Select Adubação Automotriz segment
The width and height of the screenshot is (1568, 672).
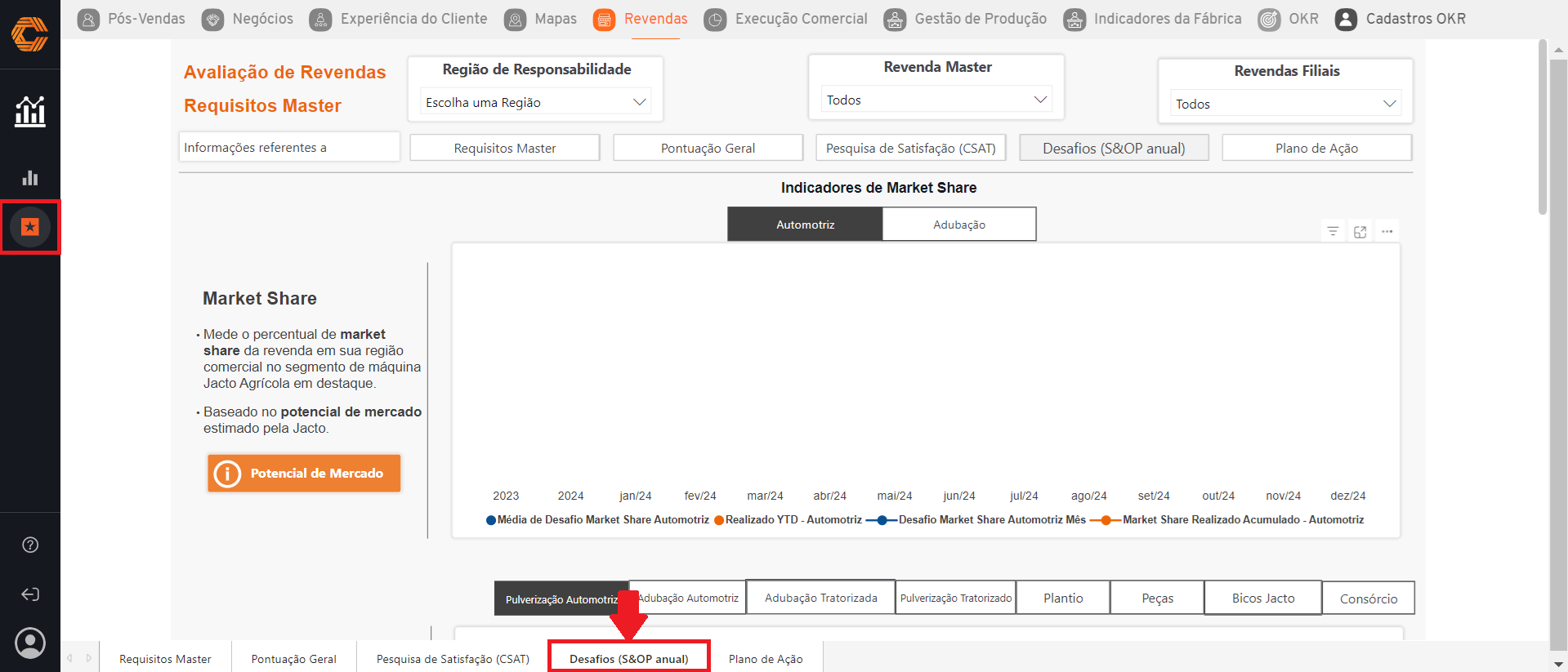(688, 598)
